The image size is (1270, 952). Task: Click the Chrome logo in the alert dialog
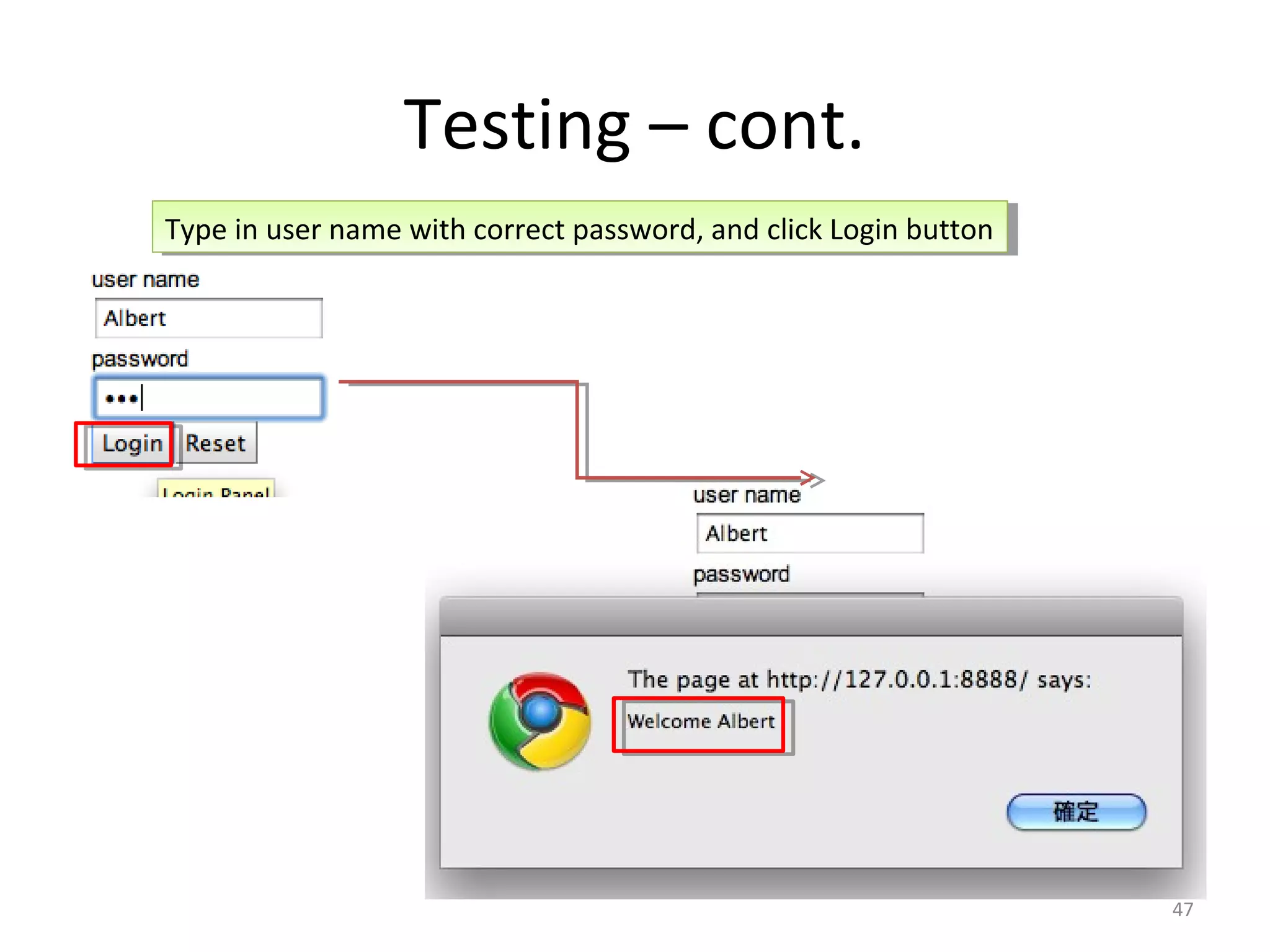point(540,721)
